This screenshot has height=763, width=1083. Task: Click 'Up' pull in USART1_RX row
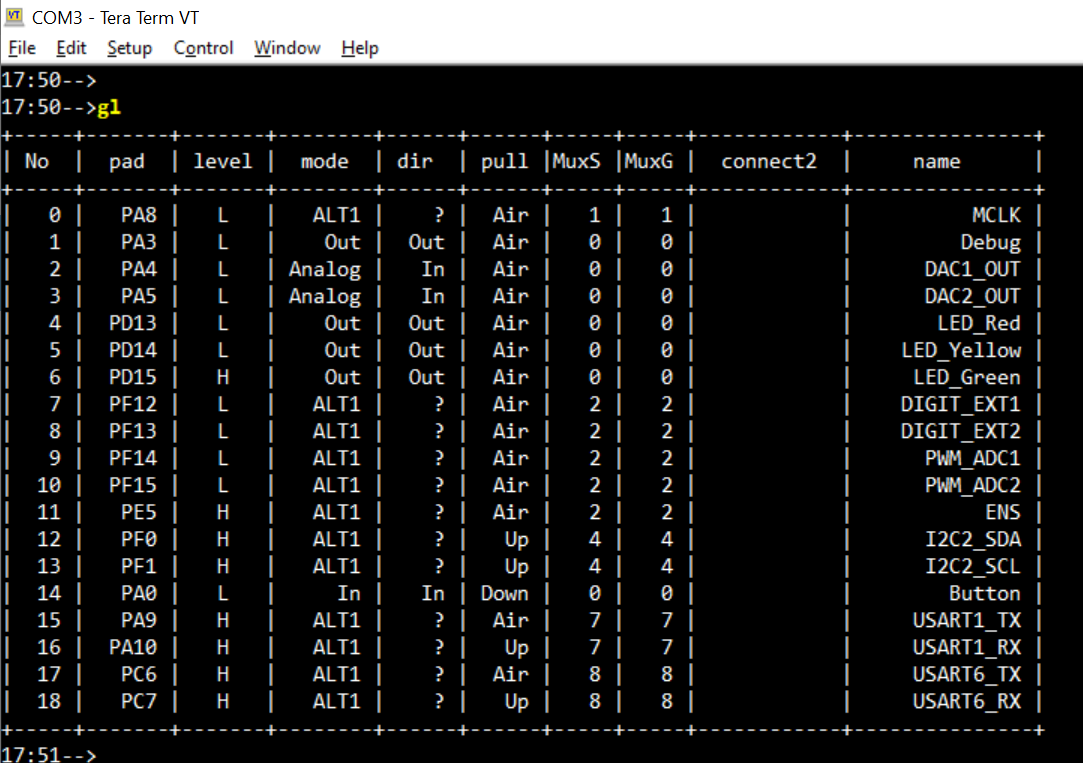pyautogui.click(x=516, y=648)
